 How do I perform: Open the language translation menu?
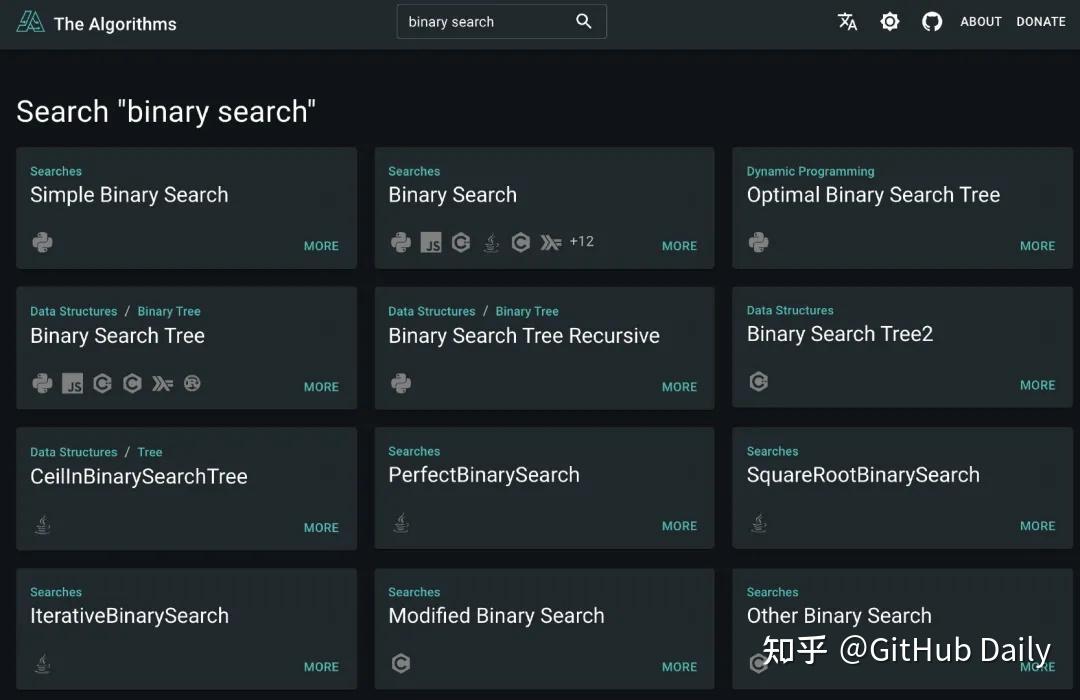[848, 21]
